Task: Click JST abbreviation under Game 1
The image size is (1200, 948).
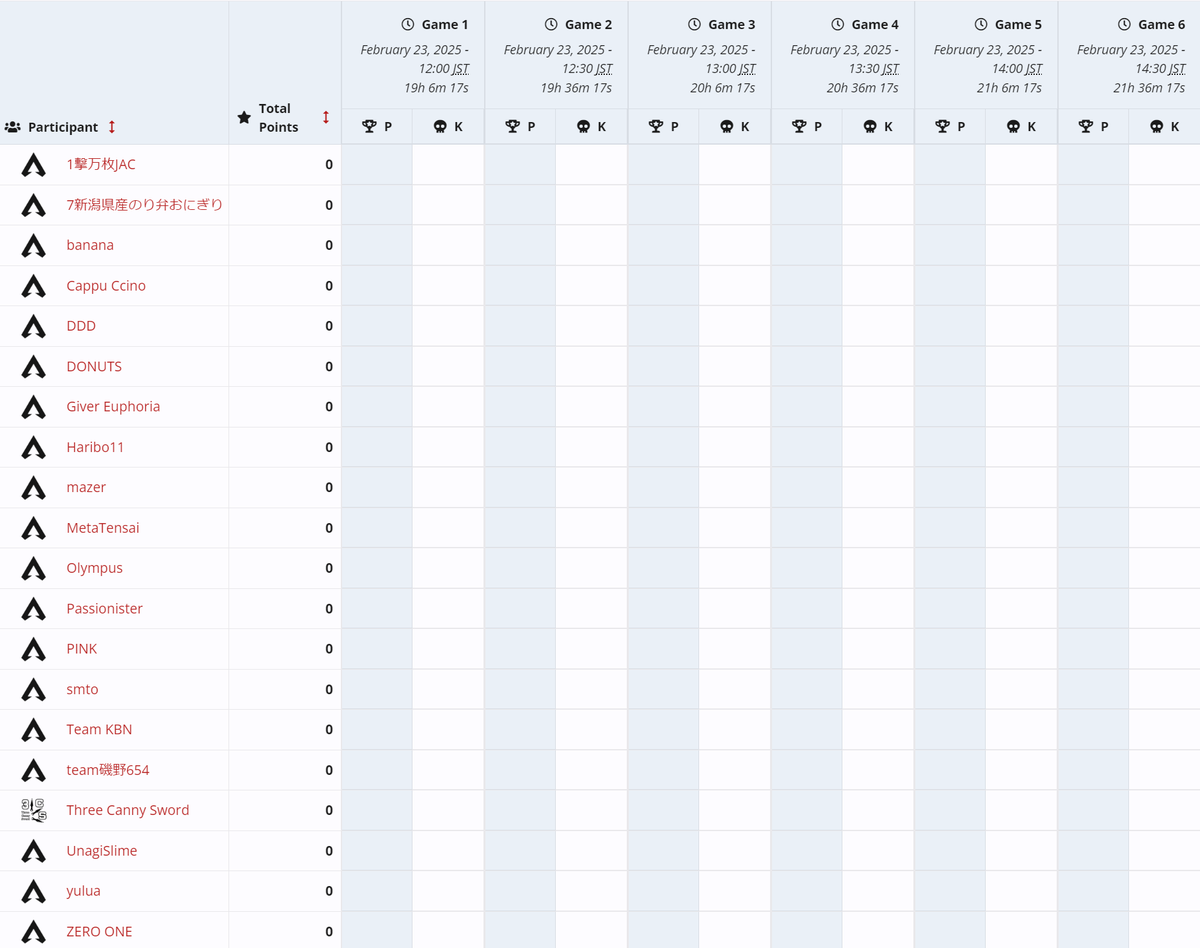Action: coord(460,69)
